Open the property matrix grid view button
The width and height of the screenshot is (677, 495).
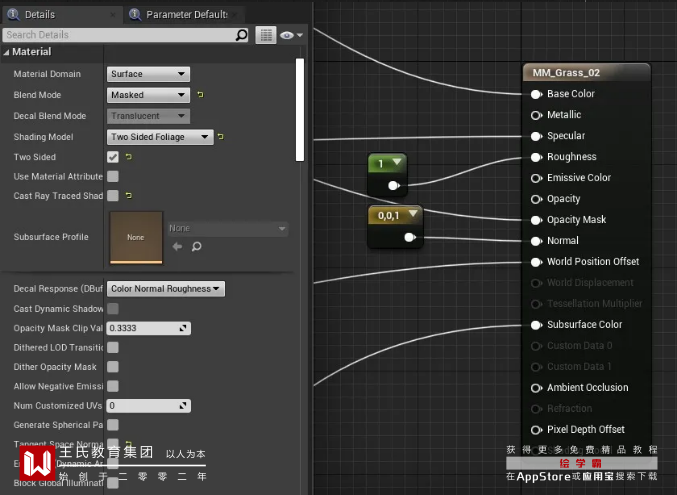[x=266, y=35]
